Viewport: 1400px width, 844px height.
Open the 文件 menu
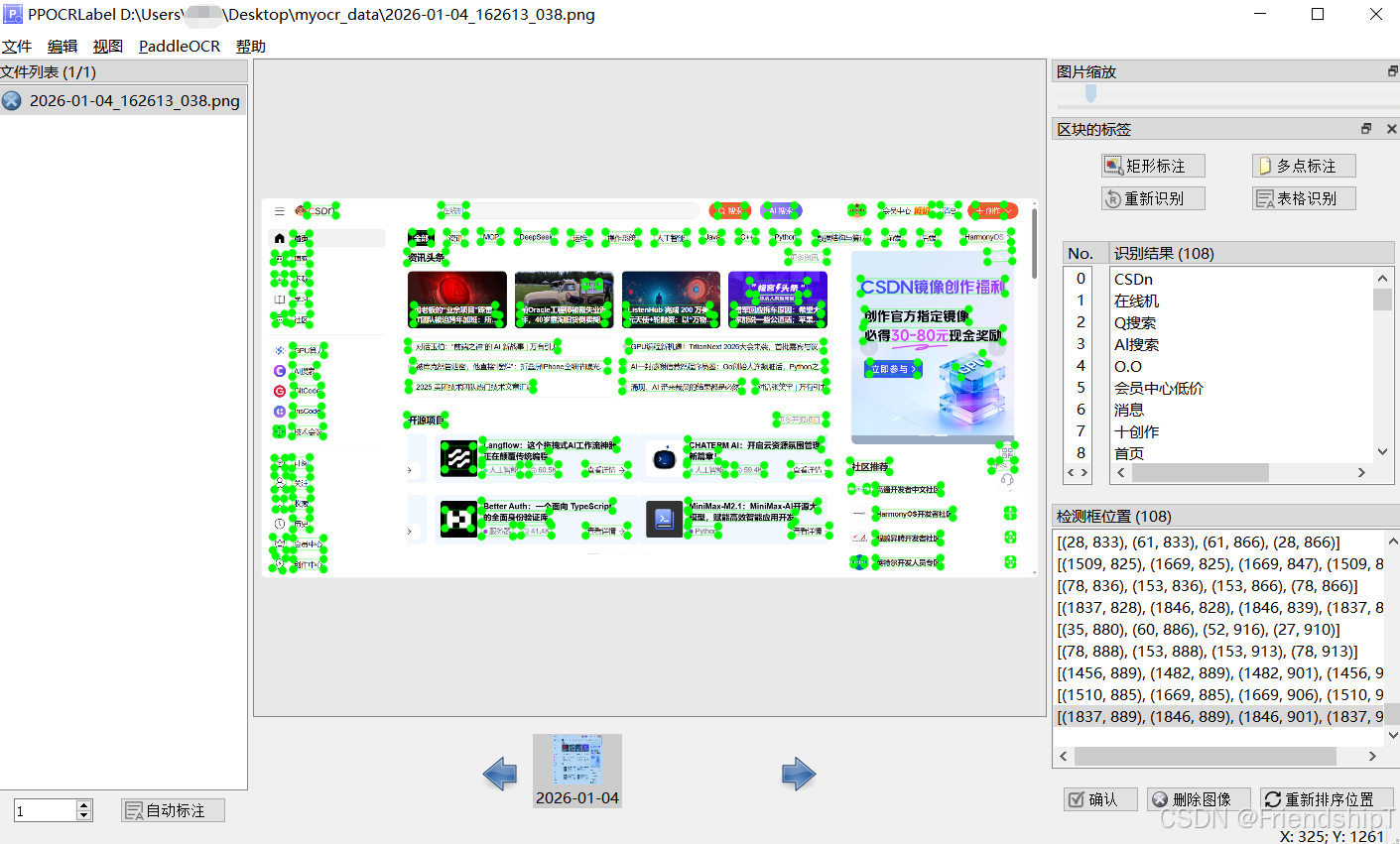click(17, 47)
